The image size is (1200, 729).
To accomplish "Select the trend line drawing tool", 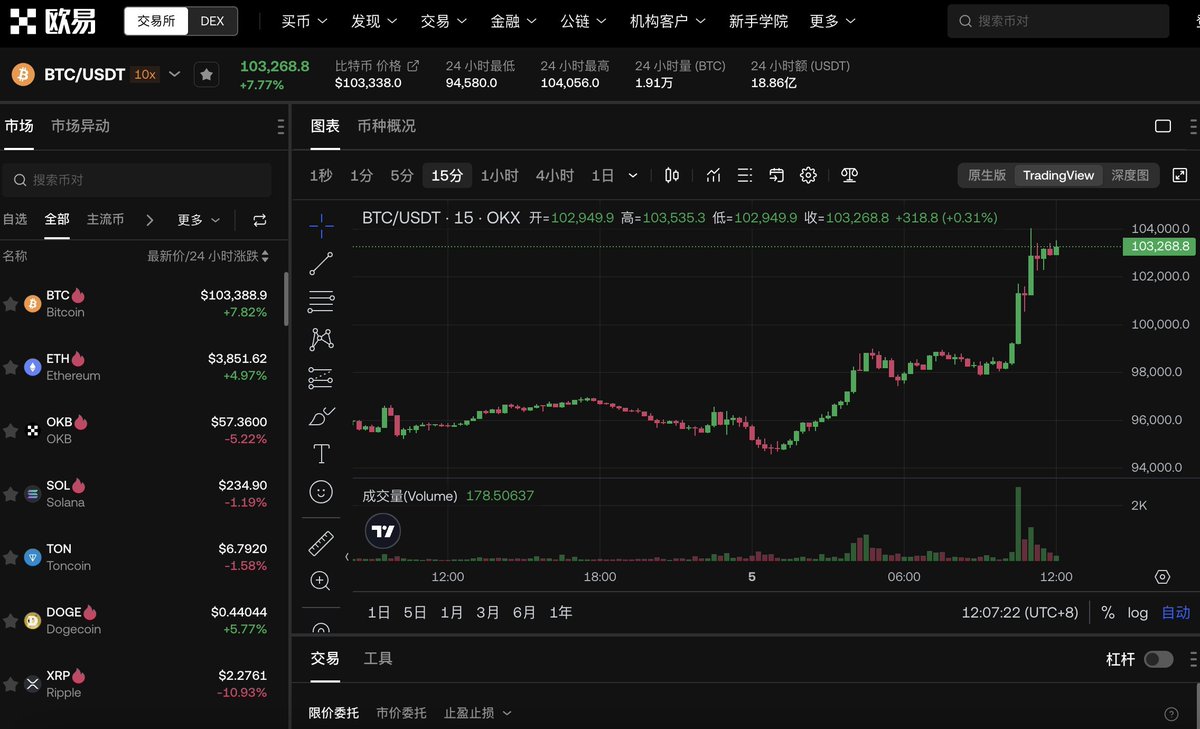I will [321, 264].
